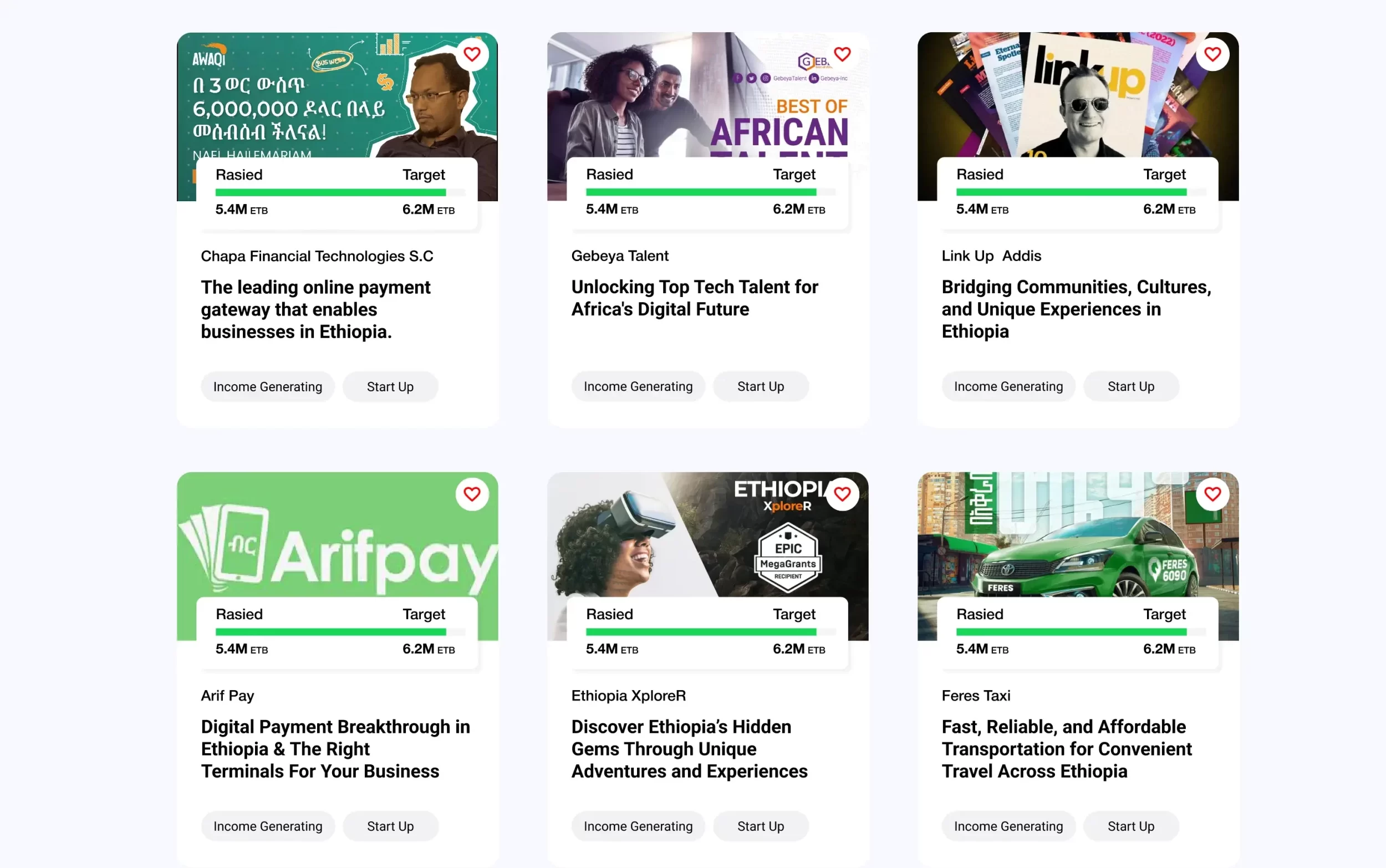The image size is (1386, 868).
Task: Click heart icon on Feres Taxi card
Action: pos(1212,494)
